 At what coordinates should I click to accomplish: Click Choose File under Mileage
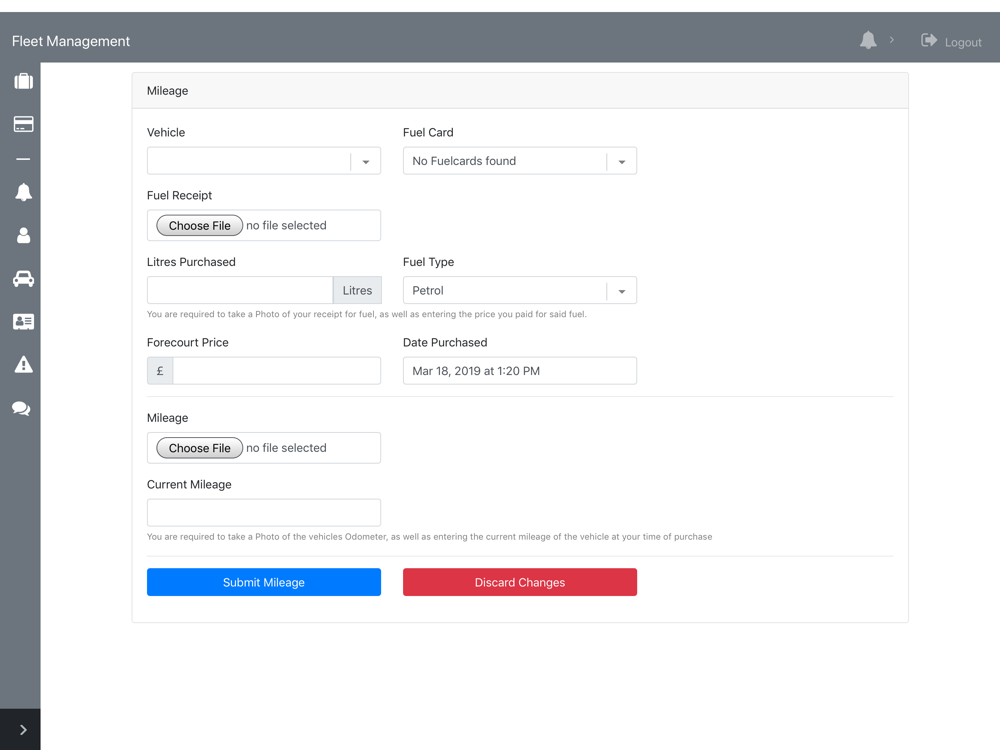(199, 448)
